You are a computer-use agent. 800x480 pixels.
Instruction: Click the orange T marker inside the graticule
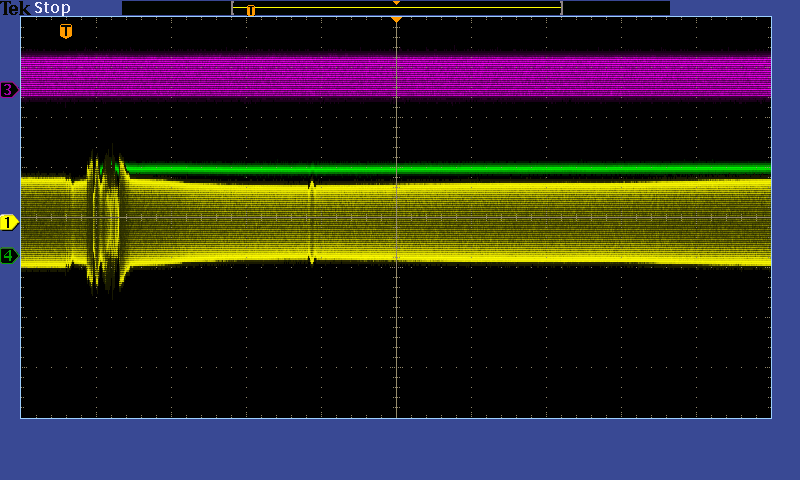[x=66, y=32]
